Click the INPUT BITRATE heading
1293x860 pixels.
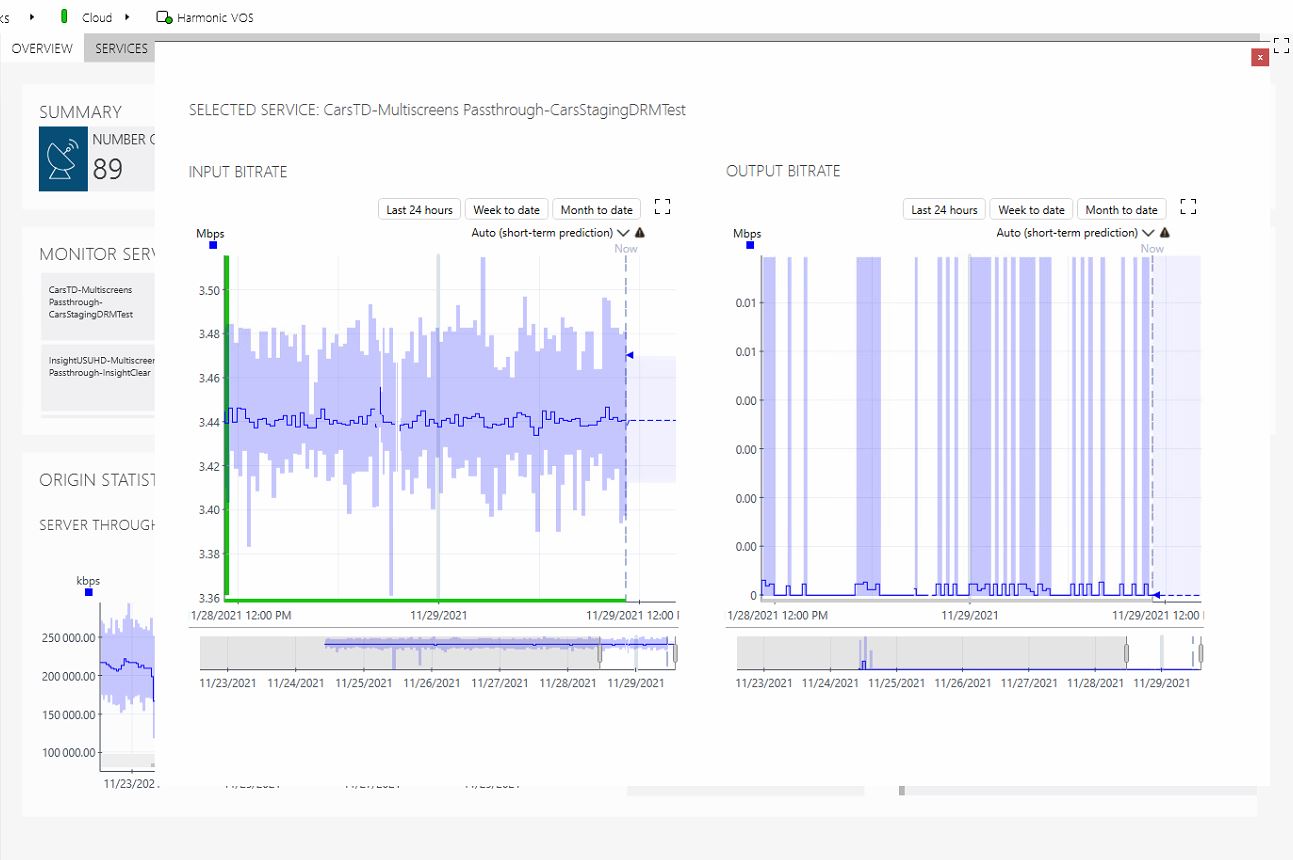(238, 172)
